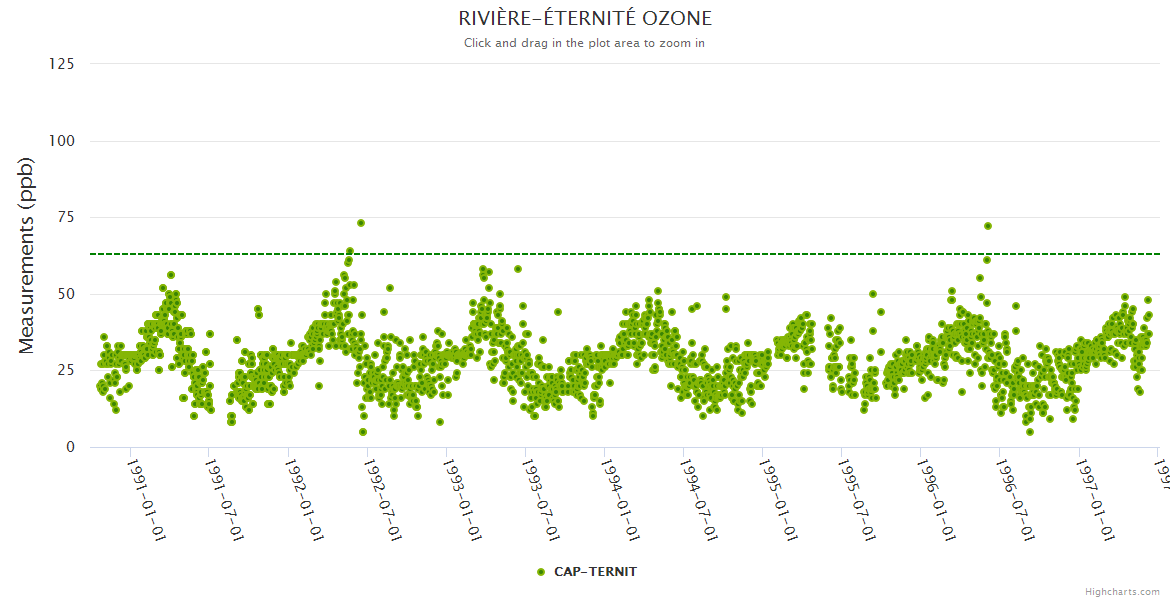The image size is (1170, 600).
Task: Select the highest data point in 1992
Action: 361,223
